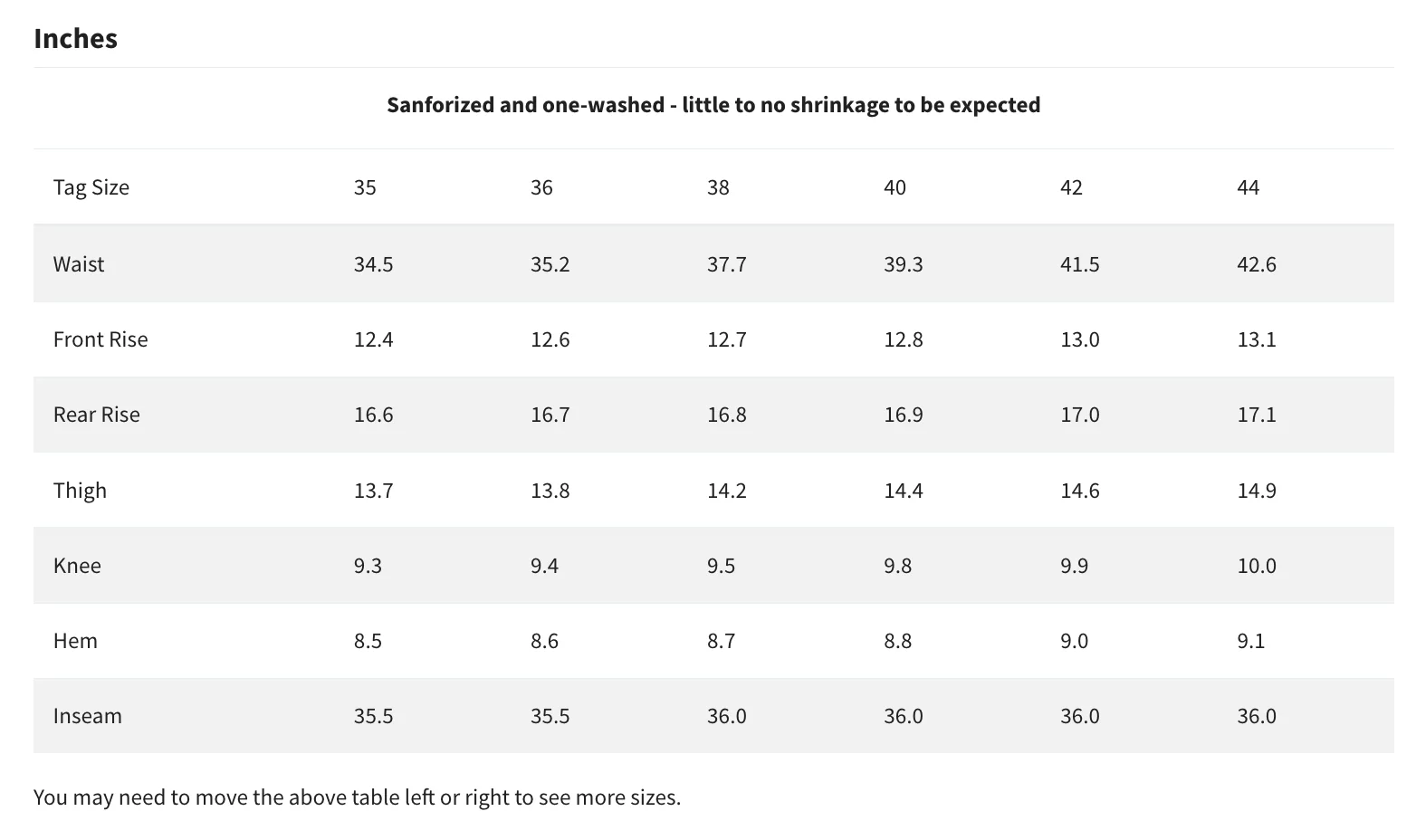Select waist measurement 37.7 for size 38
The height and width of the screenshot is (840, 1416).
pos(726,264)
